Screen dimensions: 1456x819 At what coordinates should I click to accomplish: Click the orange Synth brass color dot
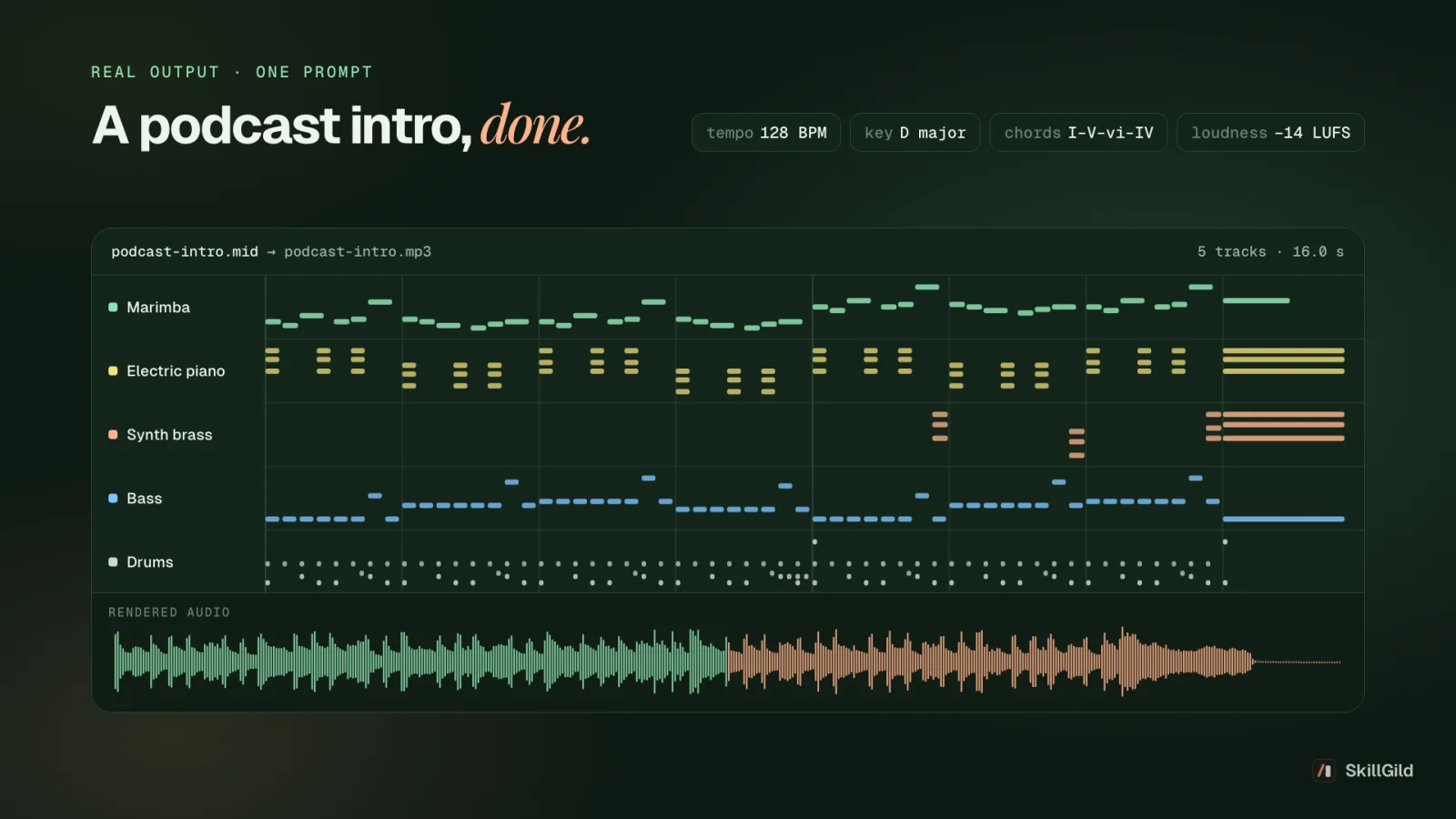[x=113, y=435]
